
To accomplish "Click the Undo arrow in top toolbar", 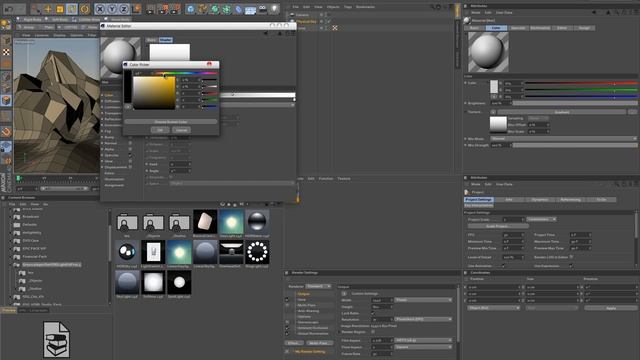I will (9, 9).
